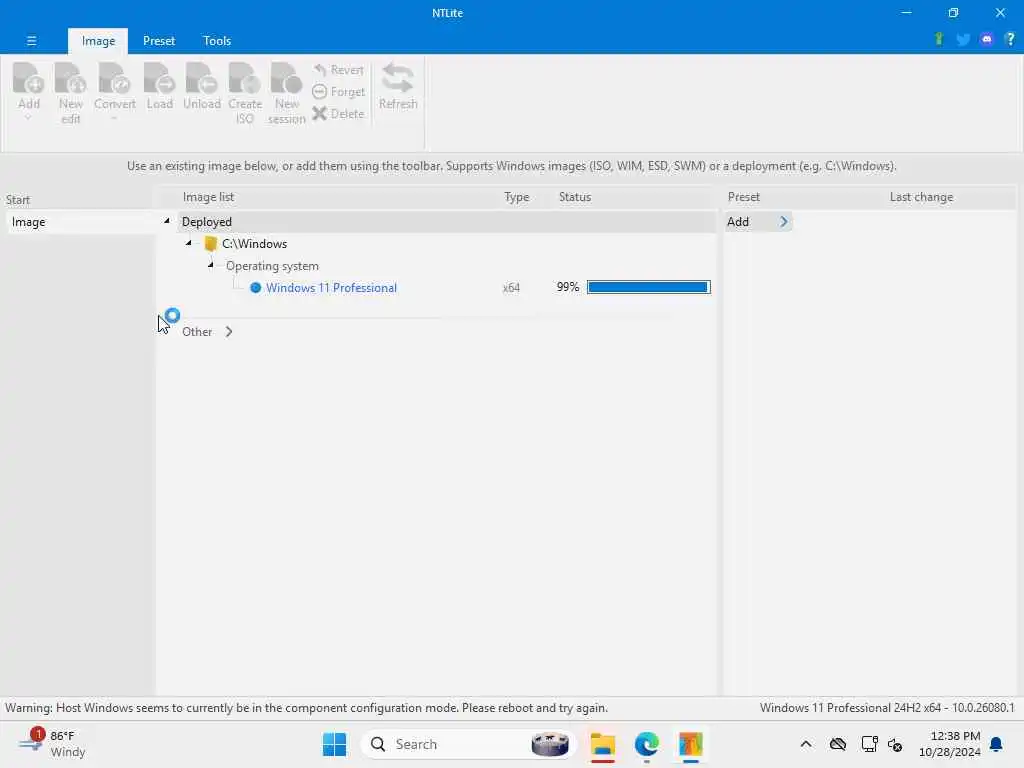Screen dimensions: 1024x768
Task: Show hidden system tray icons
Action: [x=806, y=744]
